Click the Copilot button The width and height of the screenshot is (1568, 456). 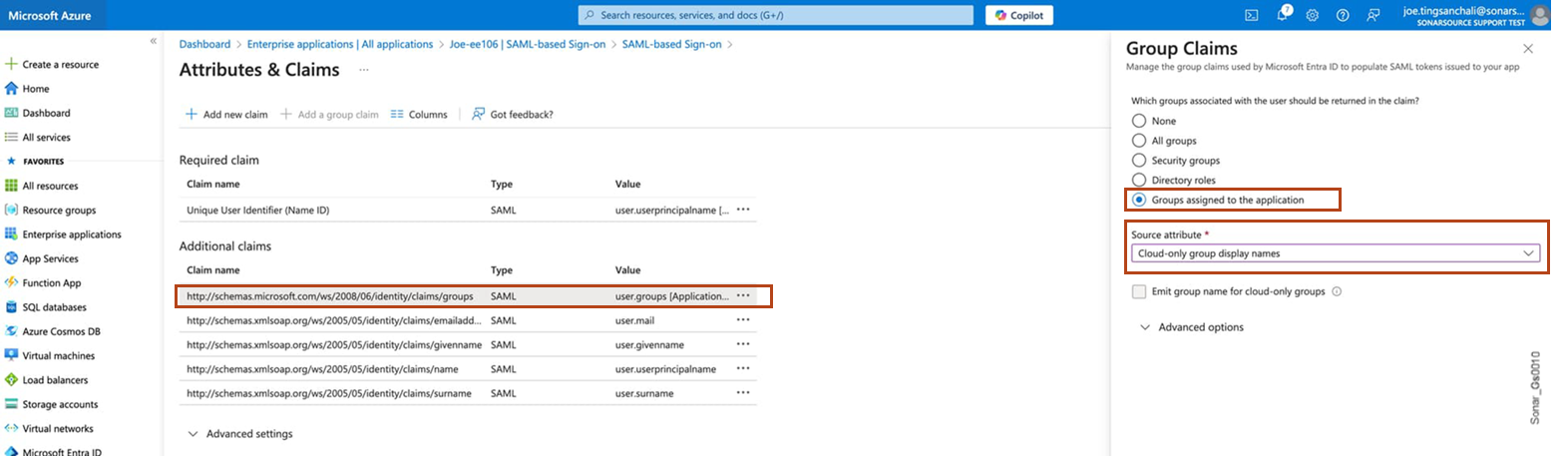click(1019, 15)
